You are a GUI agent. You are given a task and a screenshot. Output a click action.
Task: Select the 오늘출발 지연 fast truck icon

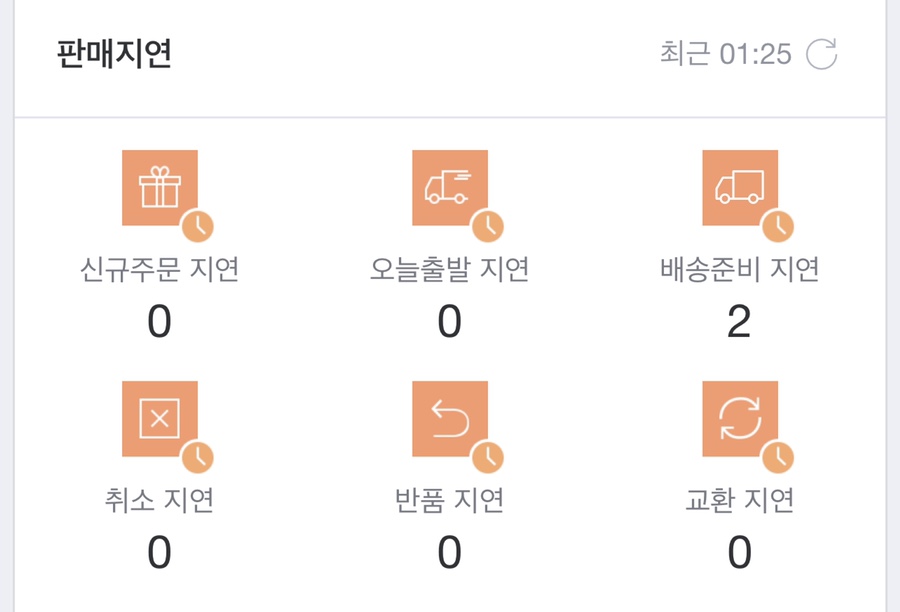coord(450,188)
